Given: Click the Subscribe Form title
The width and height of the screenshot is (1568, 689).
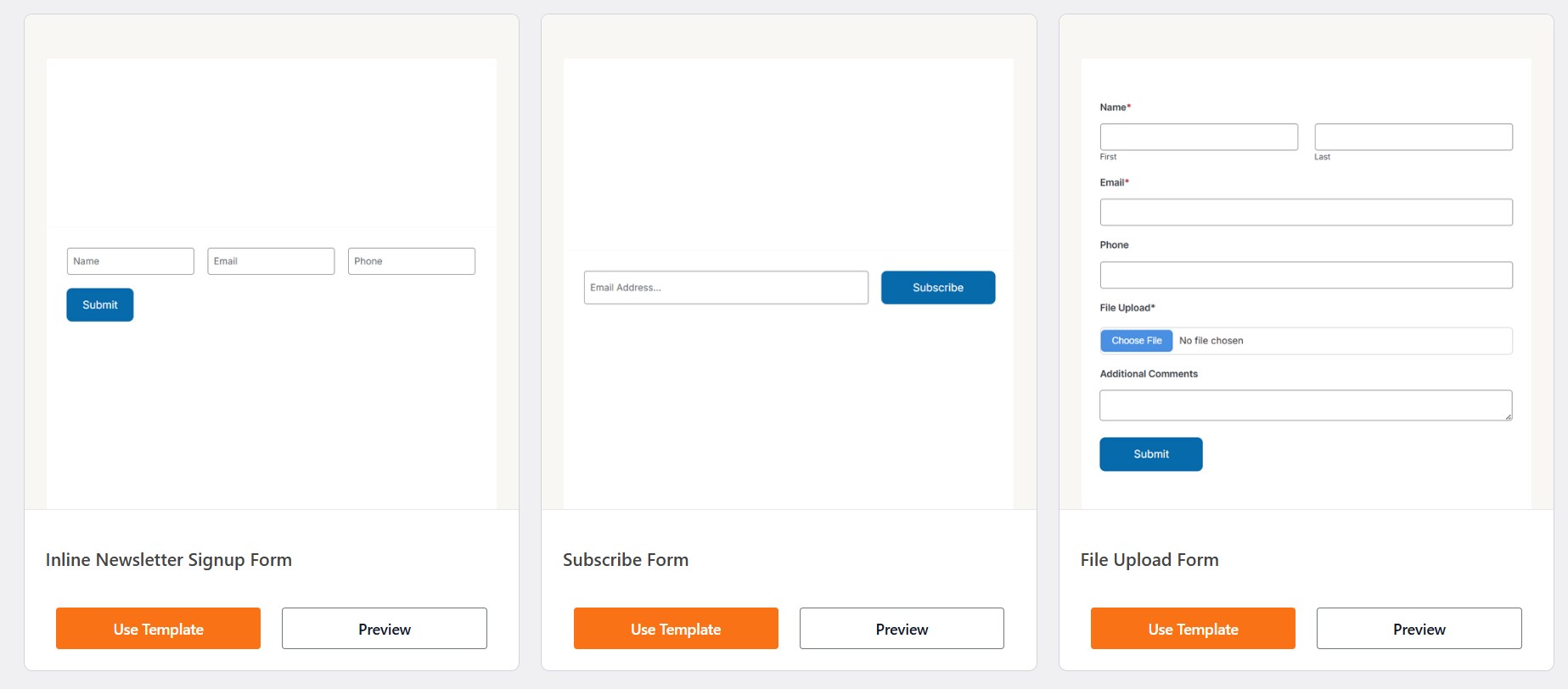Looking at the screenshot, I should [x=626, y=560].
